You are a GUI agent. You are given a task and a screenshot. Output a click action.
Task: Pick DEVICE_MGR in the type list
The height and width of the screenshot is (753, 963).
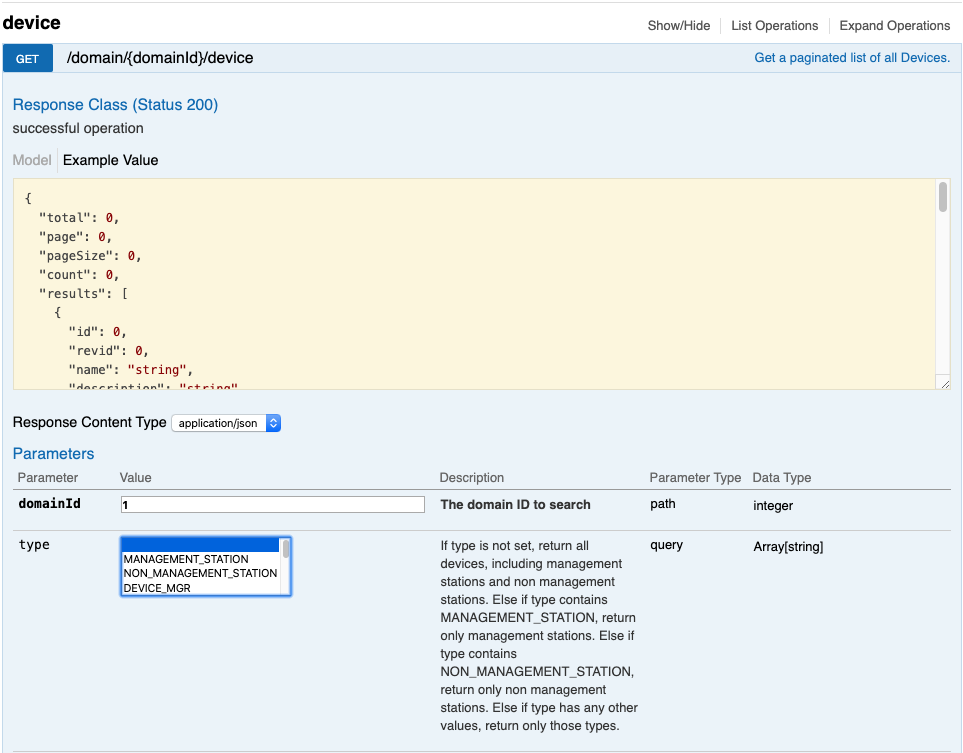(x=157, y=588)
